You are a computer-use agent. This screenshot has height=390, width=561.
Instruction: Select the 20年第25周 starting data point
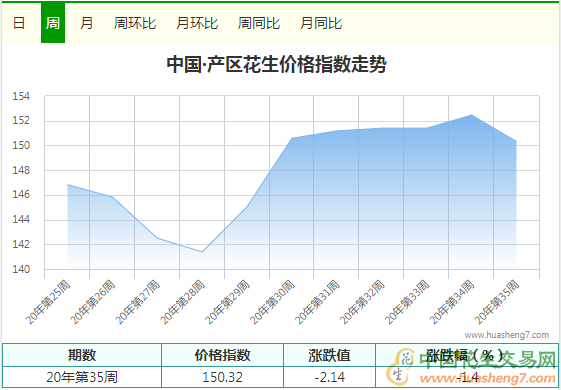coord(67,185)
